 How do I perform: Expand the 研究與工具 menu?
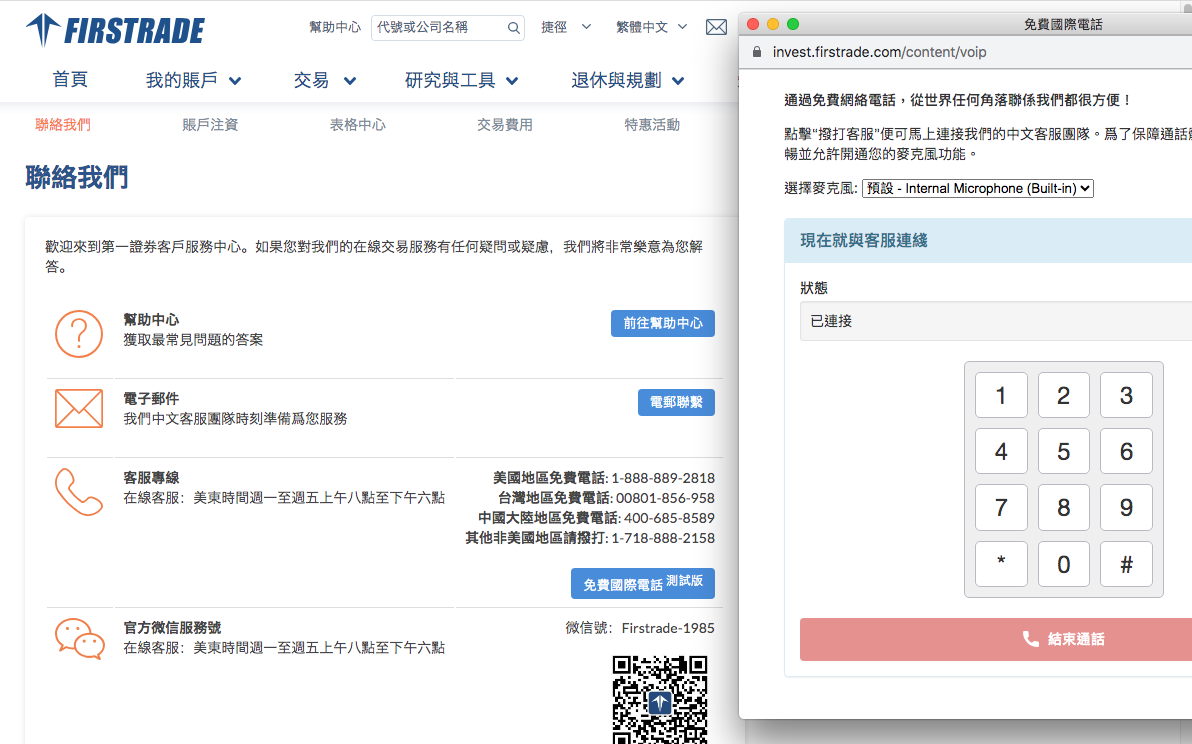point(461,80)
